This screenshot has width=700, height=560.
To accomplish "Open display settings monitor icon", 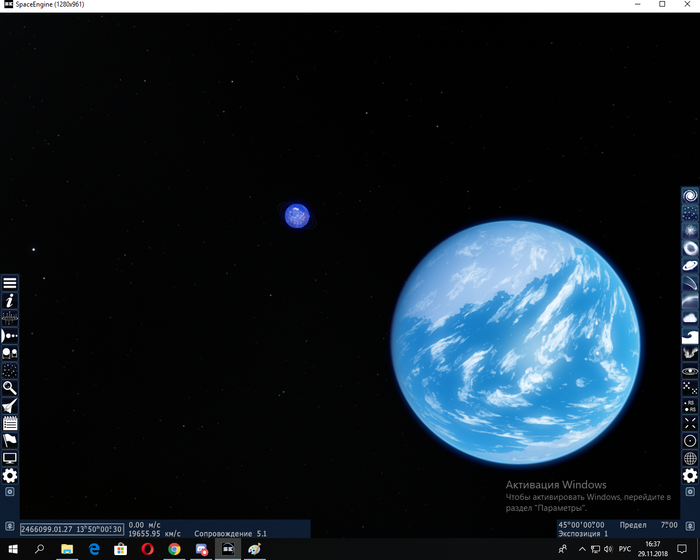I will 10,458.
